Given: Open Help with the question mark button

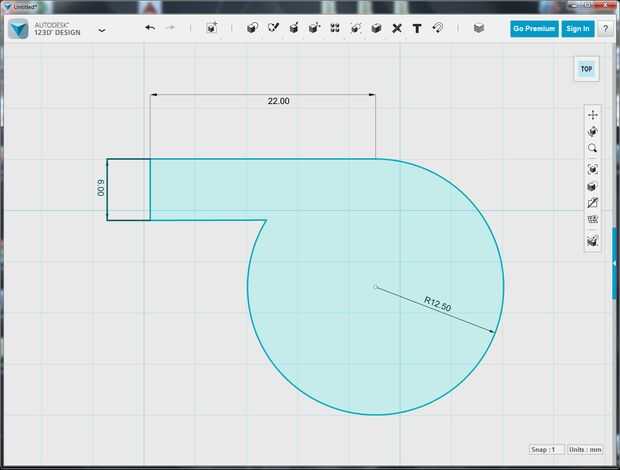Looking at the screenshot, I should coord(605,29).
